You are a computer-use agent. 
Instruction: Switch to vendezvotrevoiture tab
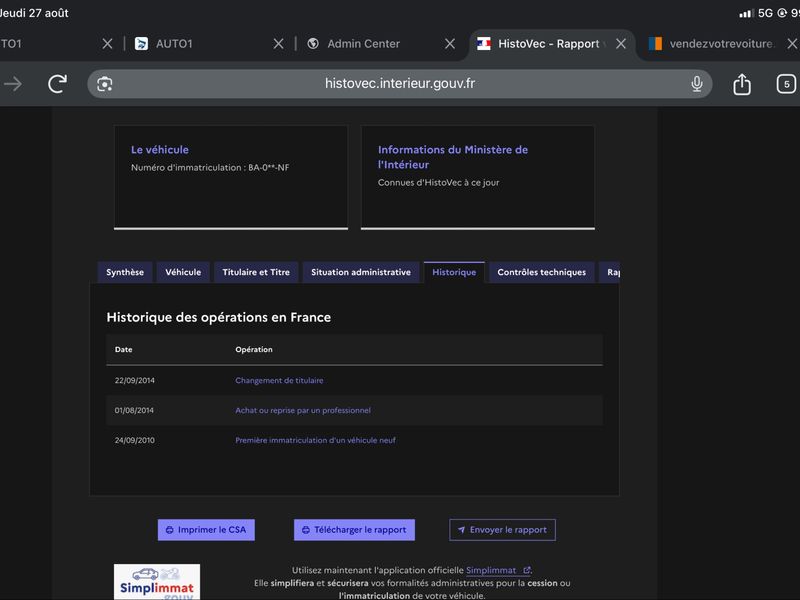click(x=720, y=44)
